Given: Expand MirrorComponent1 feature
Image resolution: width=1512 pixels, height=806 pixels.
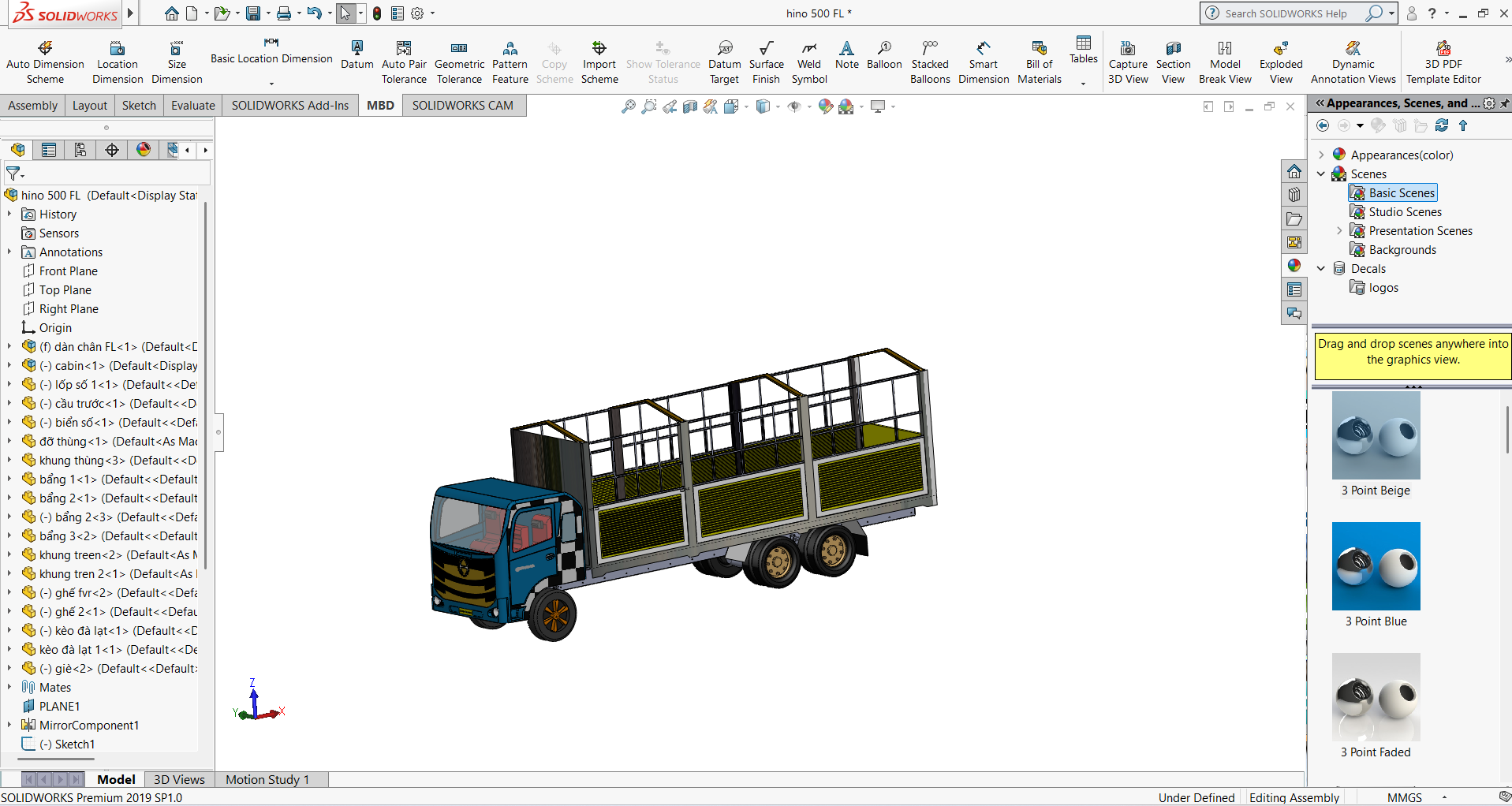Looking at the screenshot, I should pos(9,726).
